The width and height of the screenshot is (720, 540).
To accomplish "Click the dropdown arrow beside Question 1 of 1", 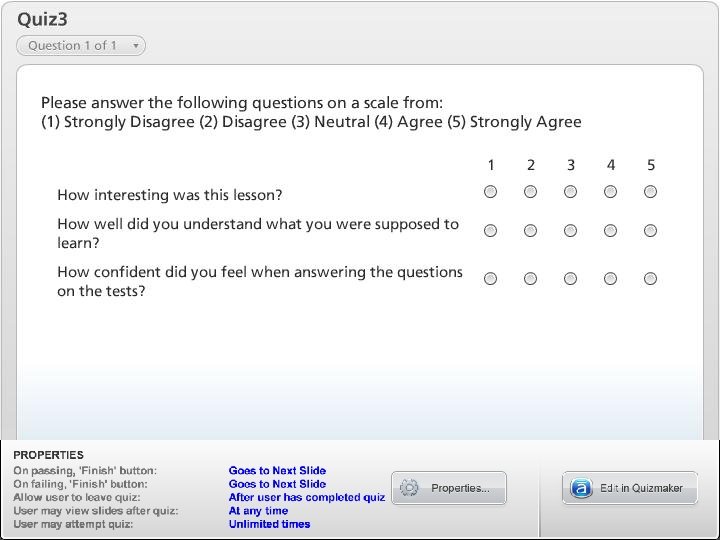I will point(135,45).
